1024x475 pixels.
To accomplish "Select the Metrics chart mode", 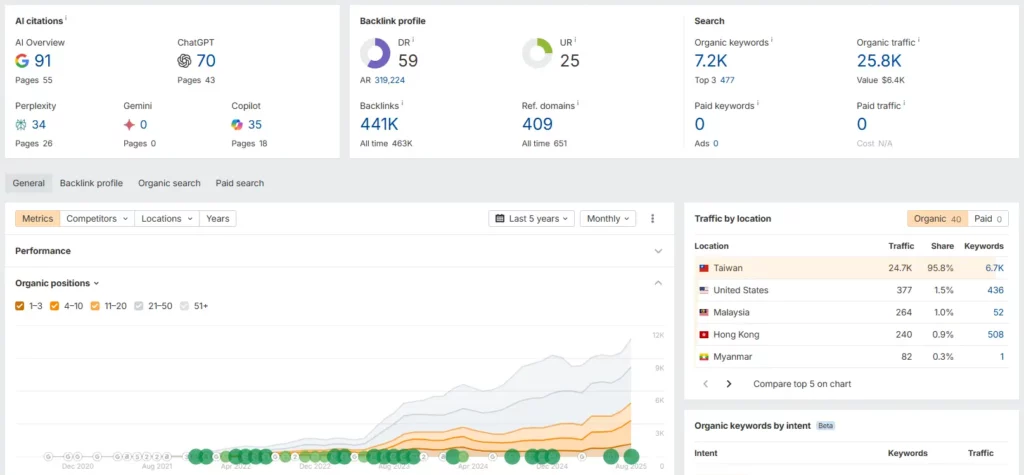I will tap(38, 218).
